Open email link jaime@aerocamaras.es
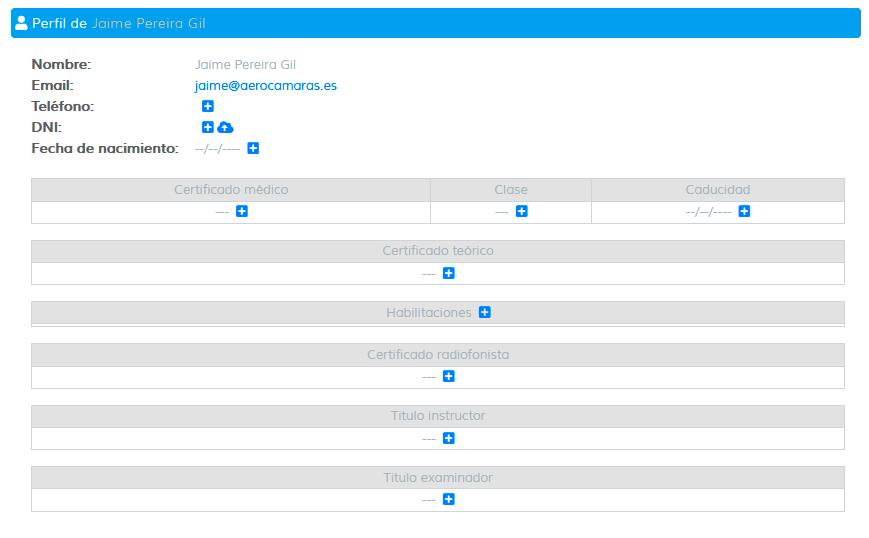 [x=266, y=86]
